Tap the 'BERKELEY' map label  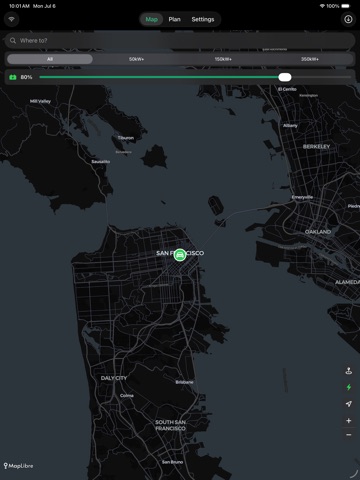pyautogui.click(x=316, y=147)
